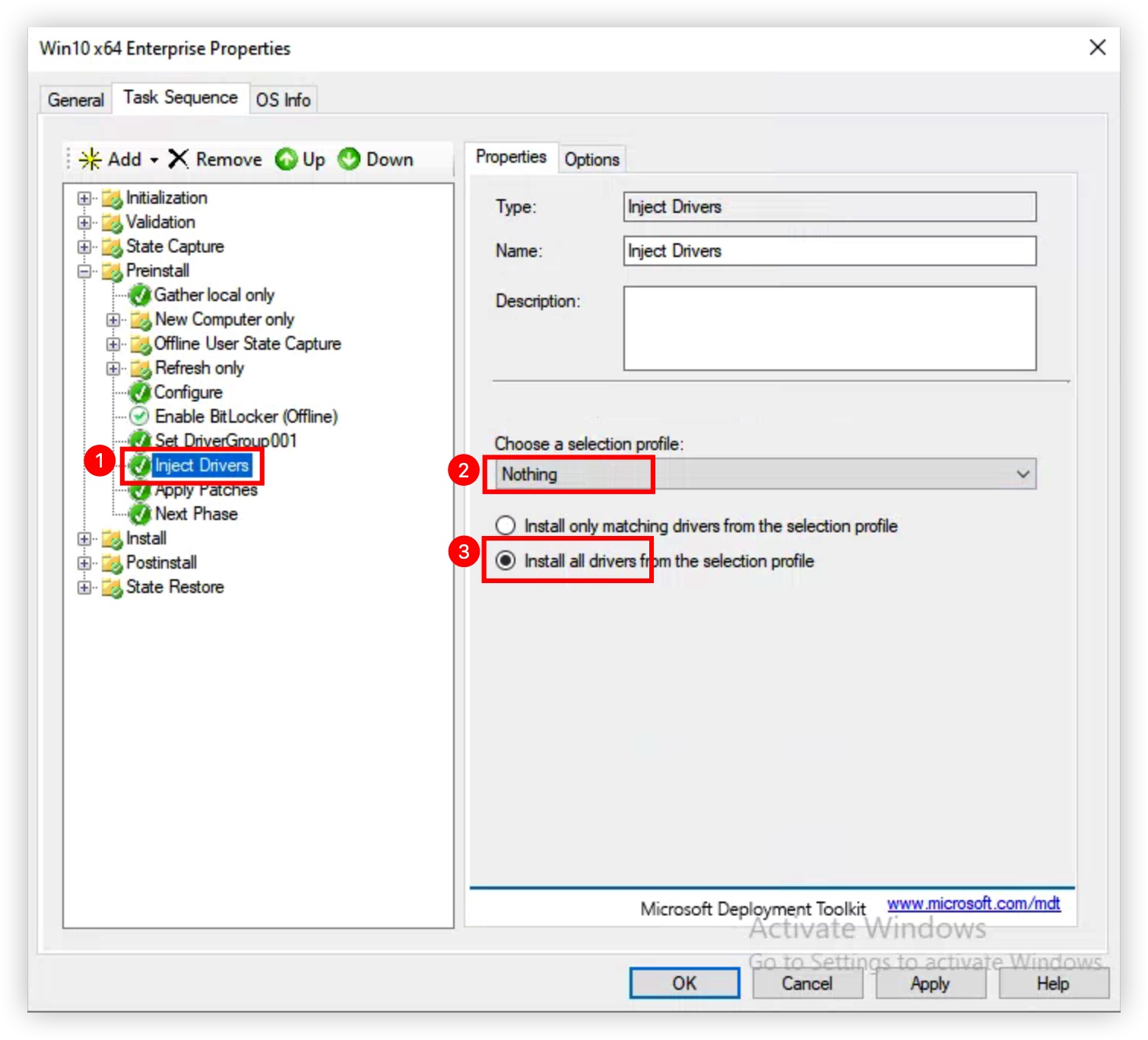Select the Inject Drivers tree item

(x=201, y=465)
